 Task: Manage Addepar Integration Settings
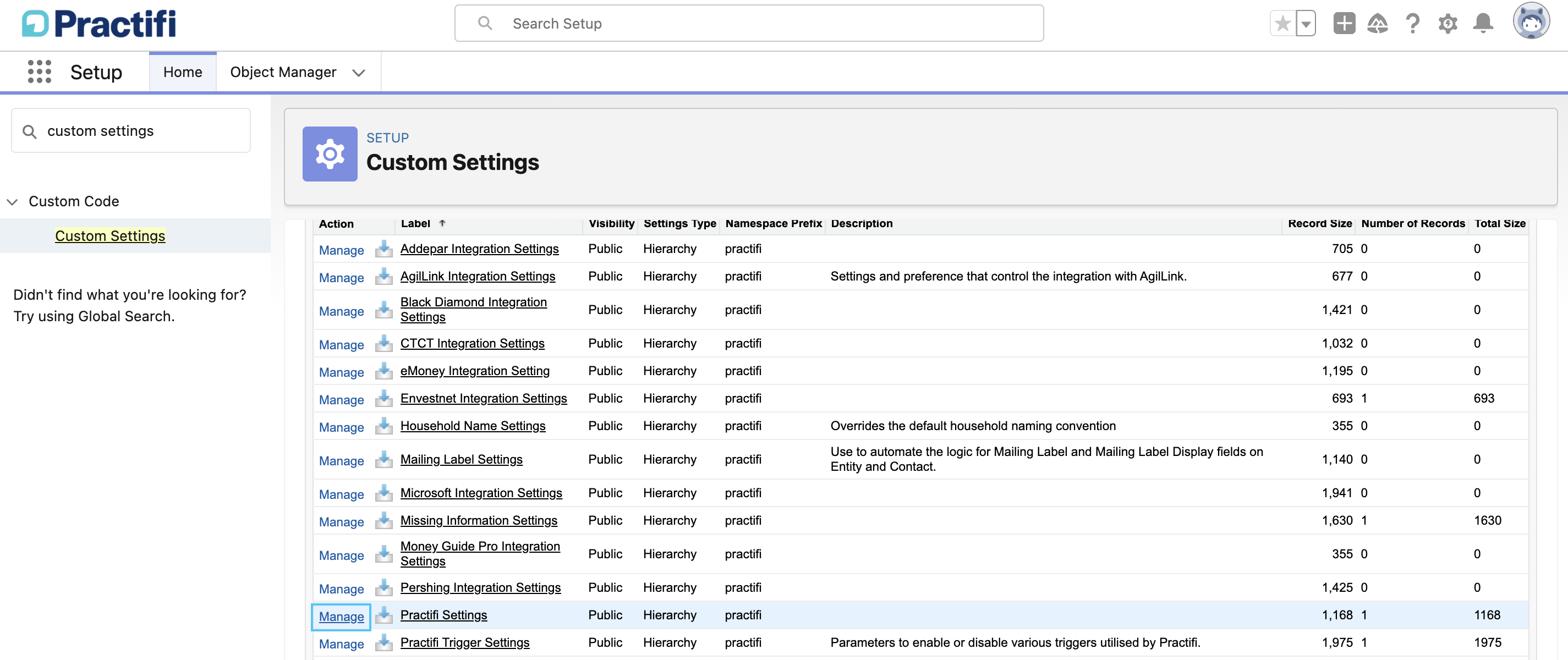click(x=341, y=250)
